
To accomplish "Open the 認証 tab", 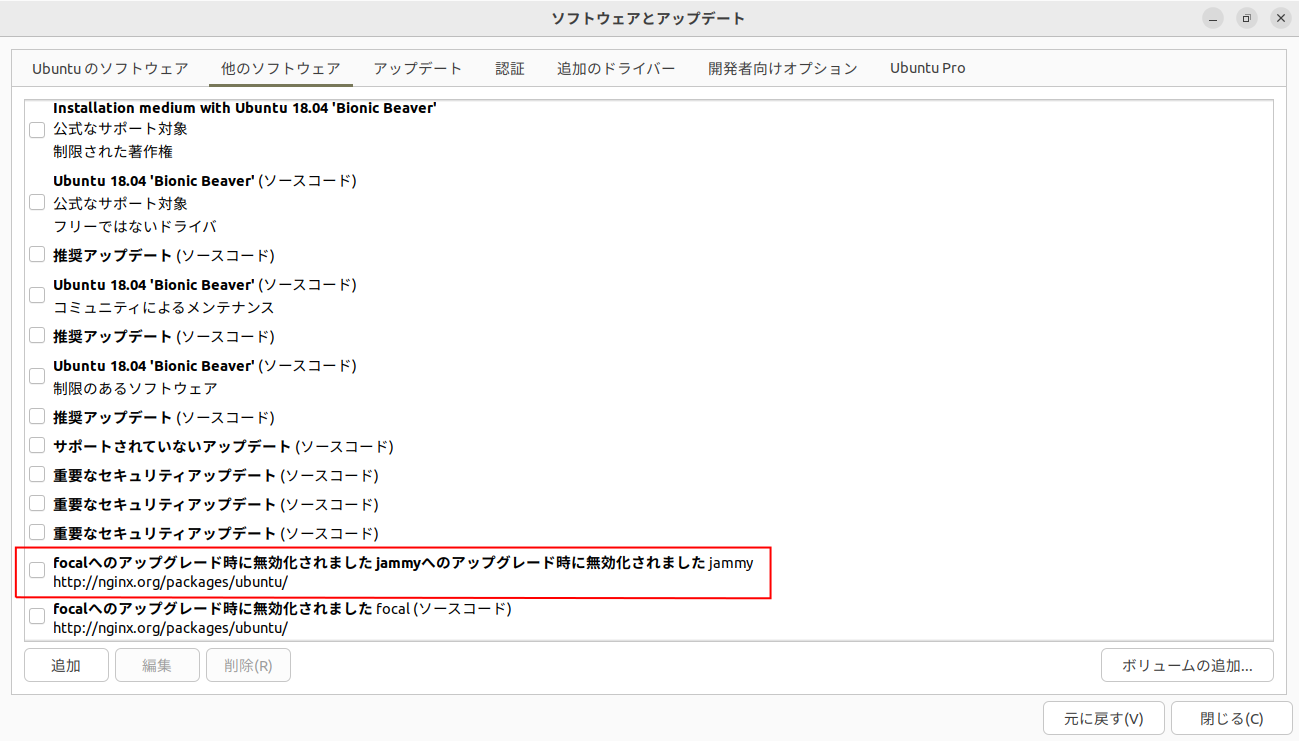I will (x=509, y=69).
